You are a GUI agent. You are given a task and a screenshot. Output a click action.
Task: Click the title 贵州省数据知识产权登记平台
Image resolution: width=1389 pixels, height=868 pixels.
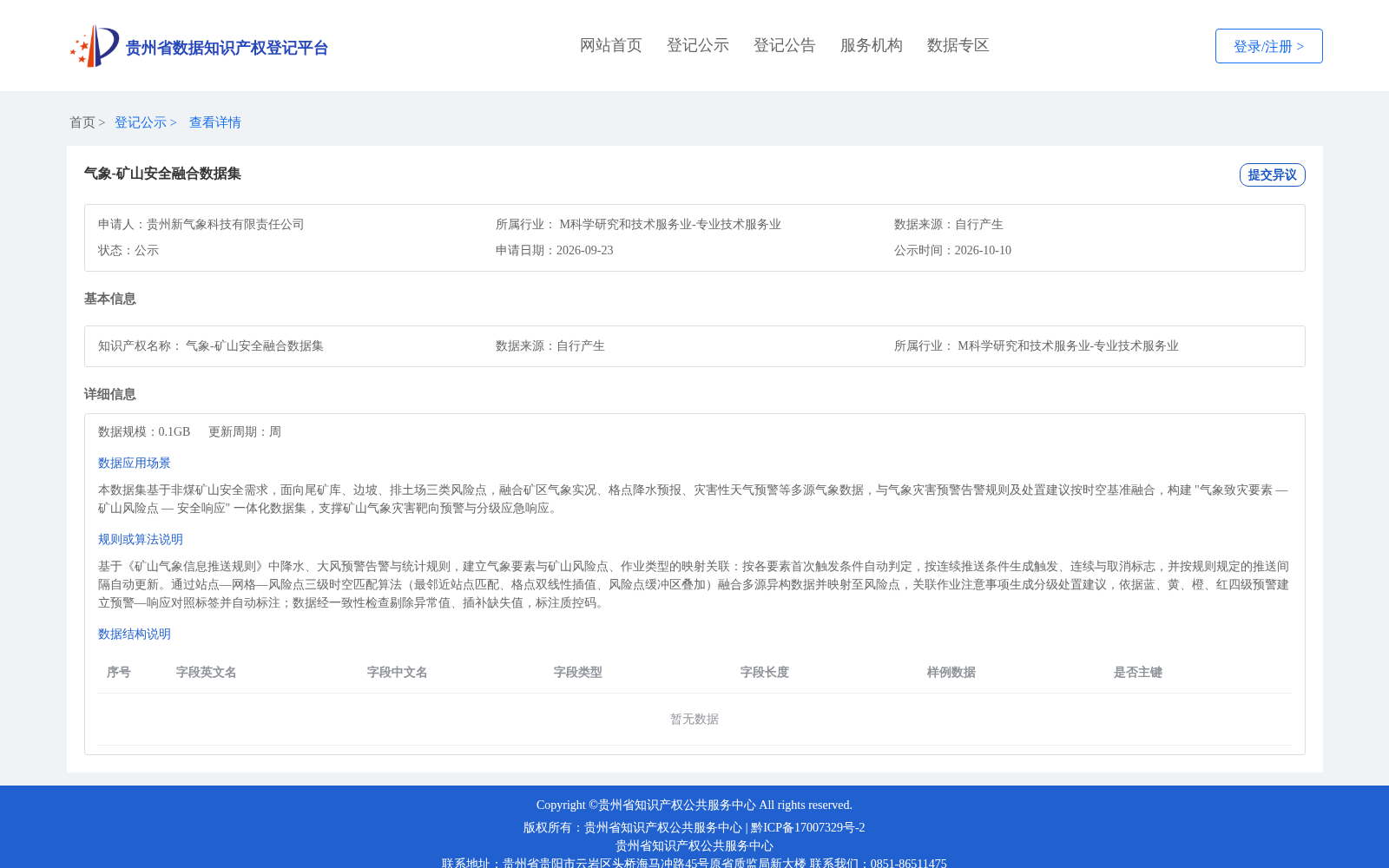coord(227,48)
